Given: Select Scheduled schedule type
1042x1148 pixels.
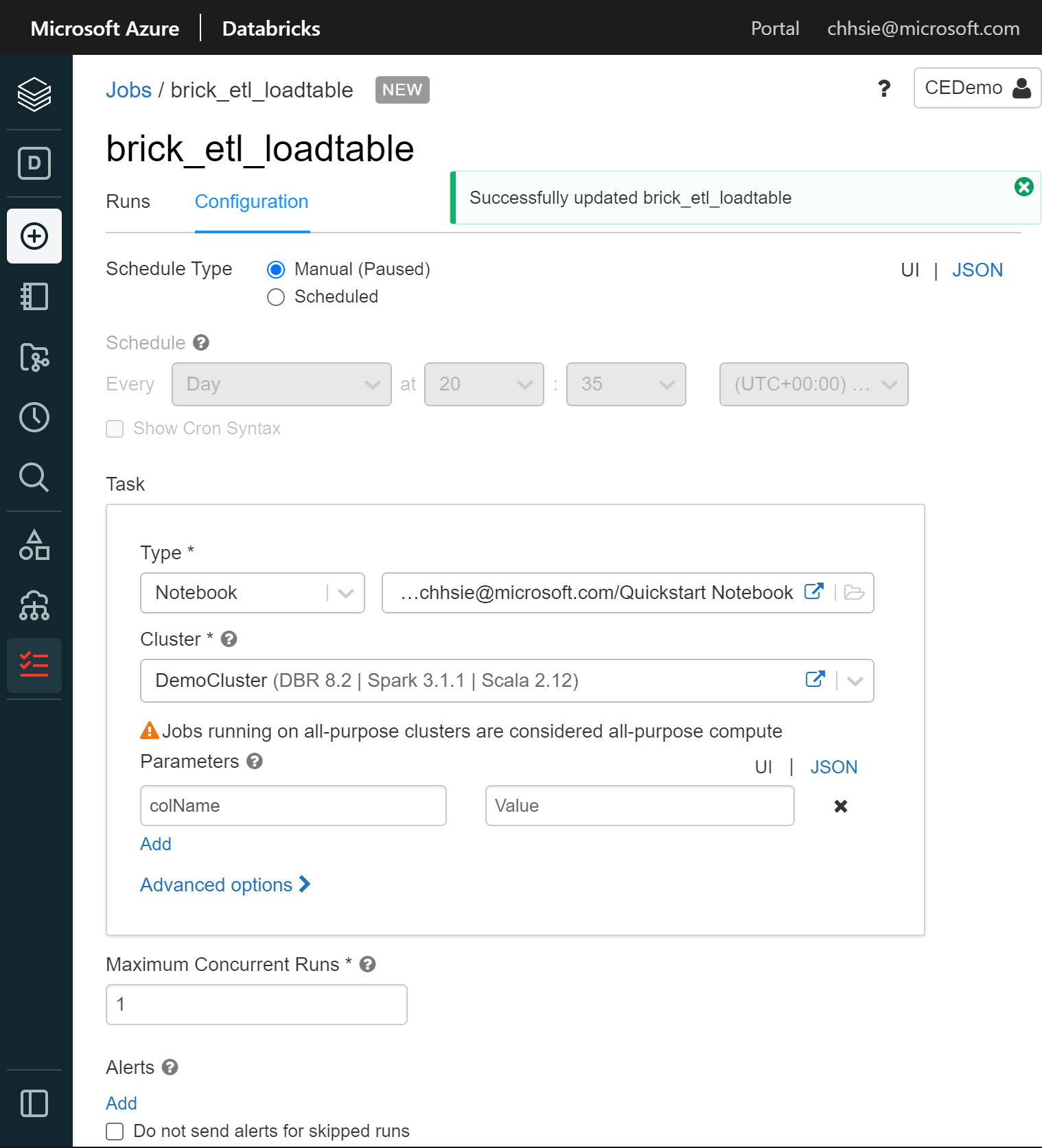Looking at the screenshot, I should [276, 297].
